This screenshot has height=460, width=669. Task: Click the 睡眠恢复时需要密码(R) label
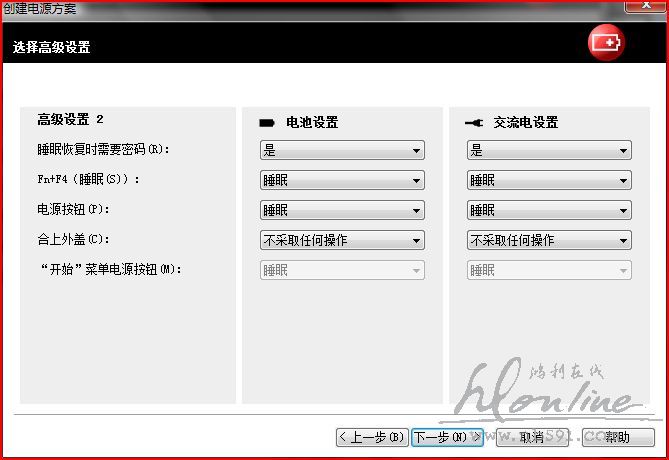point(103,149)
